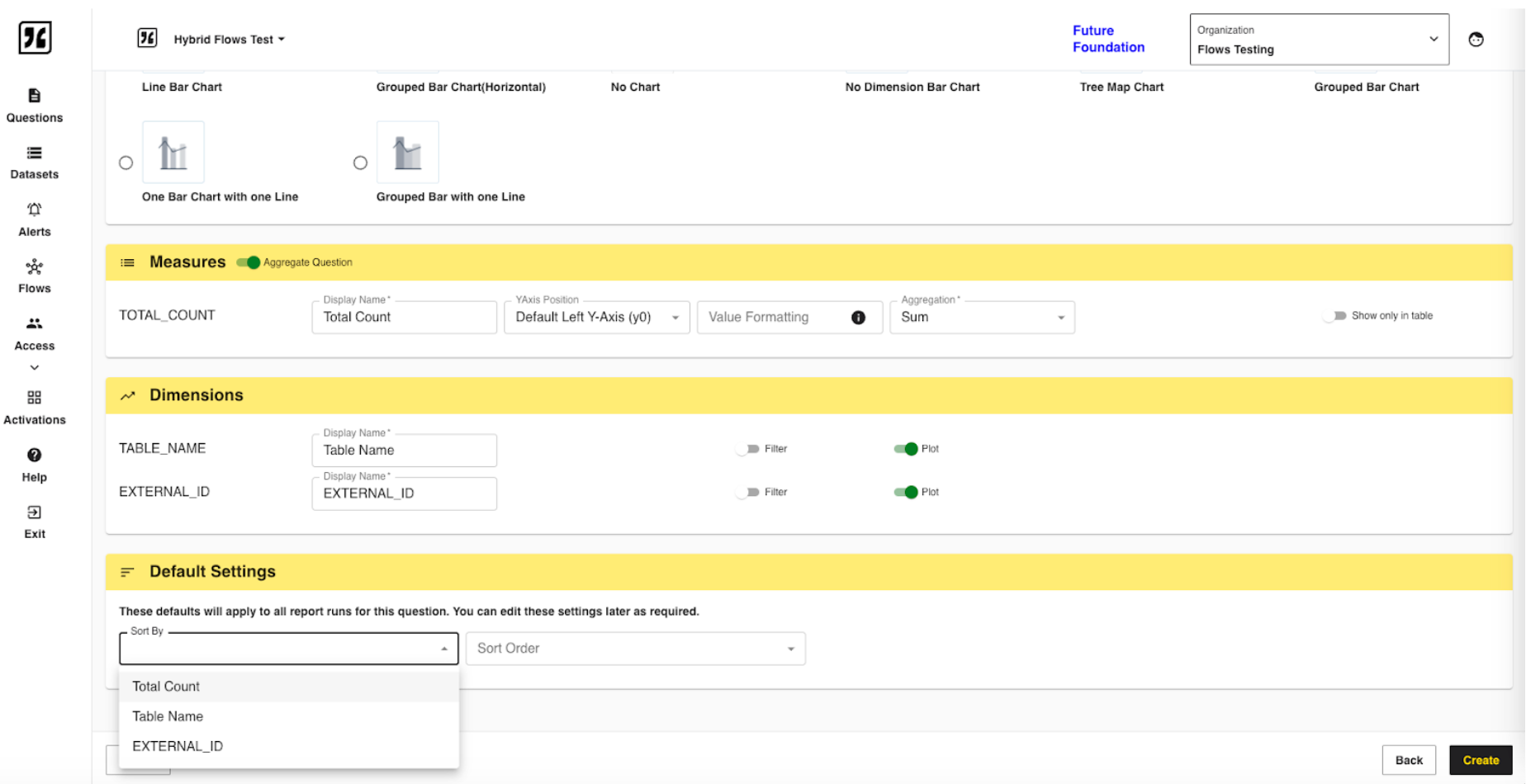Screen dimensions: 1526x784
Task: Open the Access people icon
Action: pos(34,324)
